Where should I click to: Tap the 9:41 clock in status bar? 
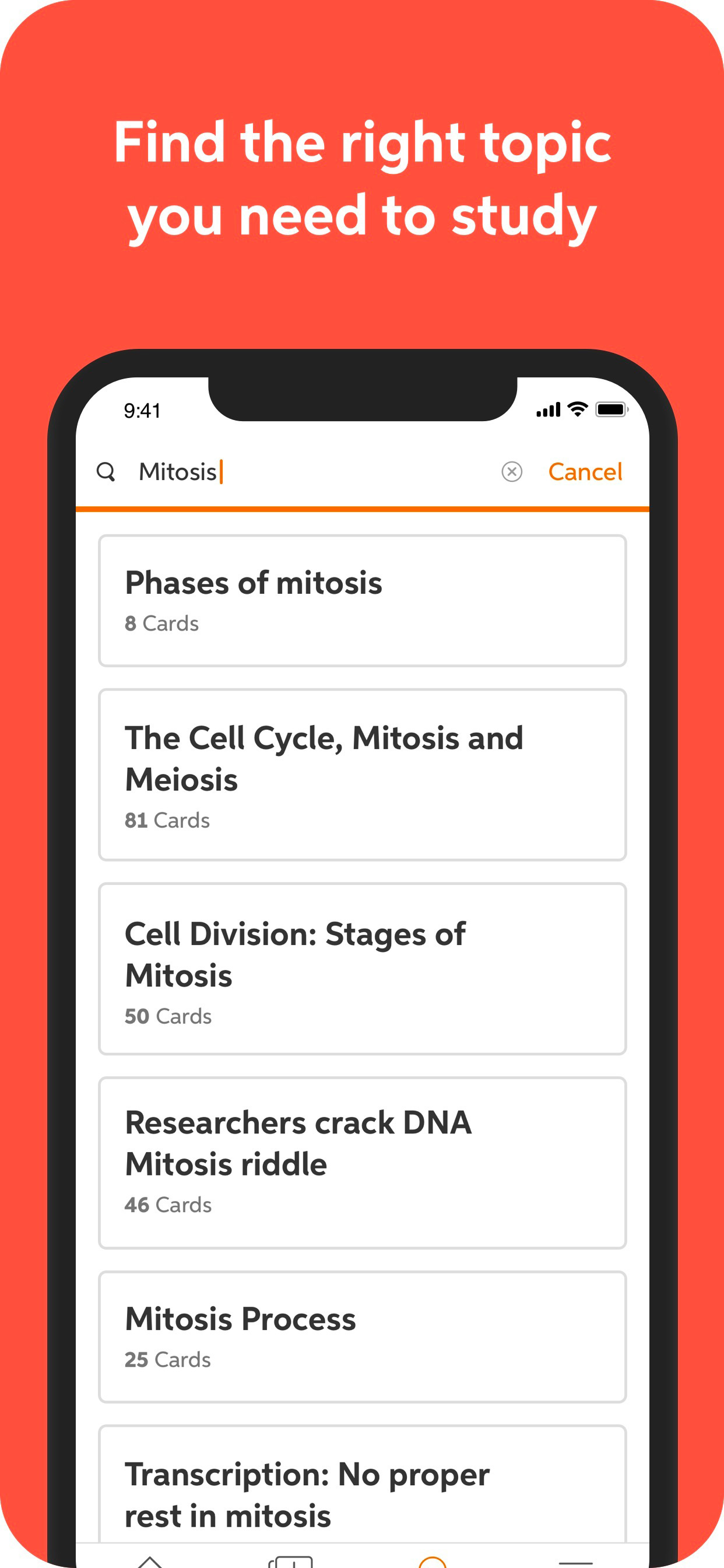coord(142,411)
